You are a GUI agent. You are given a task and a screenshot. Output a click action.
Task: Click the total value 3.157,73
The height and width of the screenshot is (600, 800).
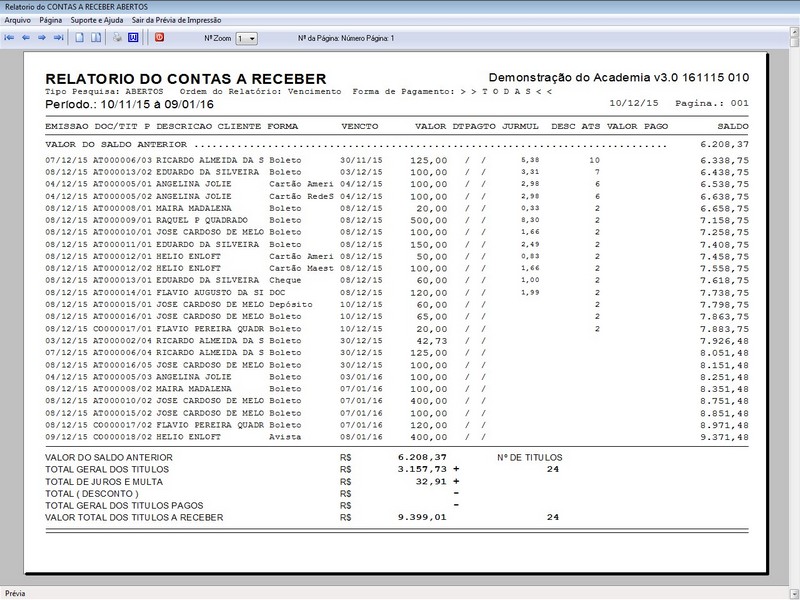[422, 469]
